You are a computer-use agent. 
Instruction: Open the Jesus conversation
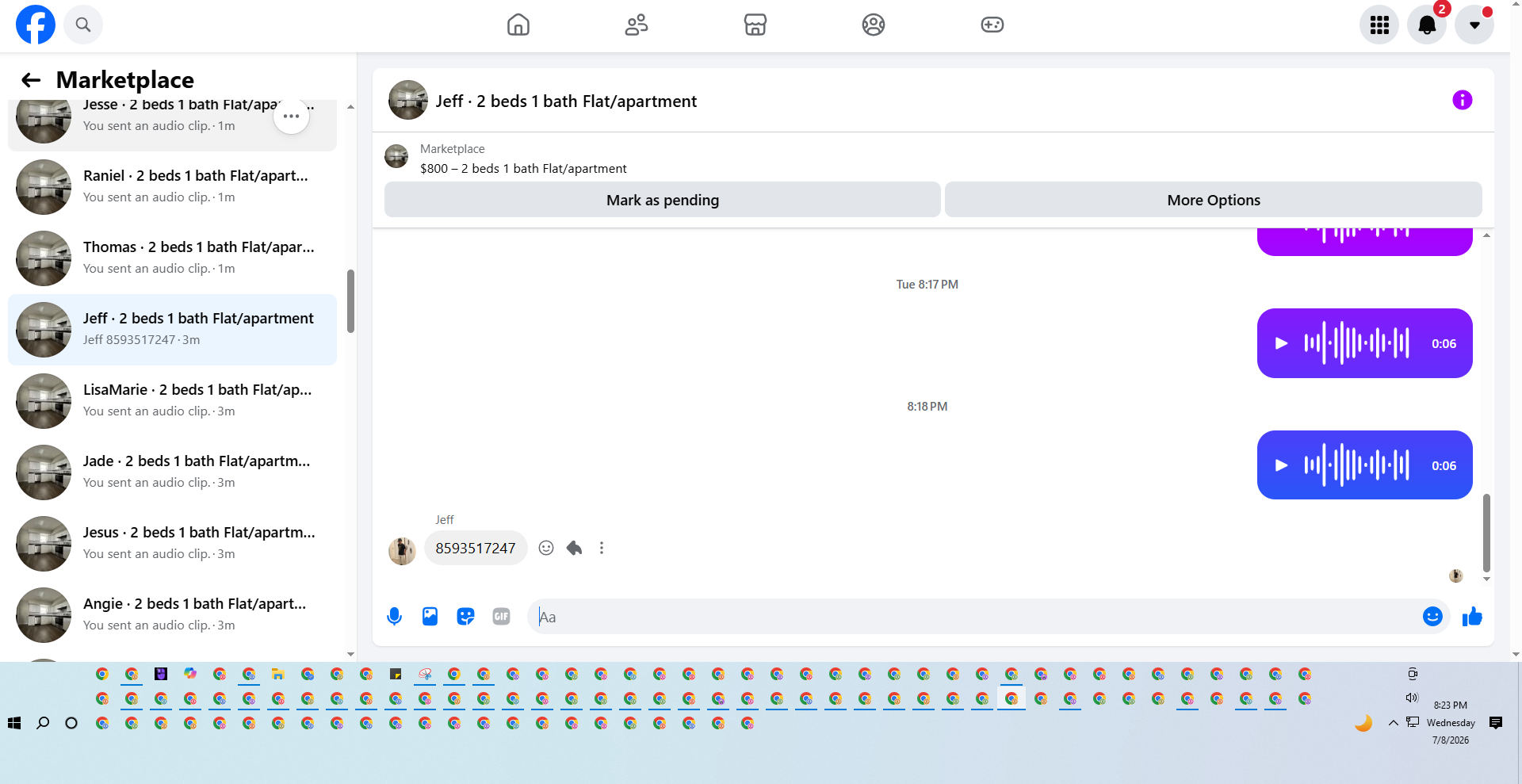coord(172,544)
